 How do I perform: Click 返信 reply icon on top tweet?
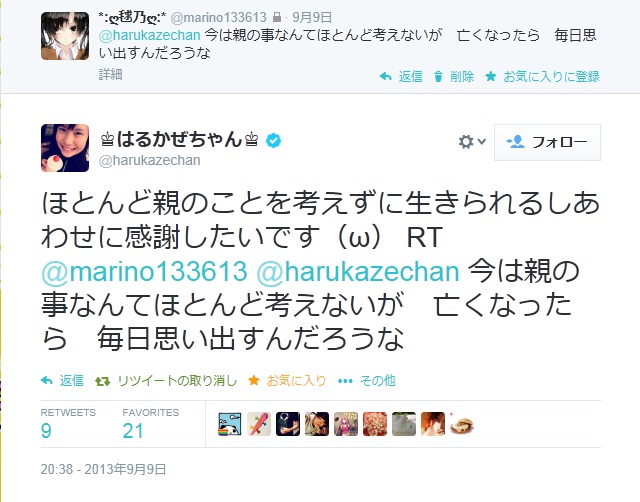[x=386, y=76]
